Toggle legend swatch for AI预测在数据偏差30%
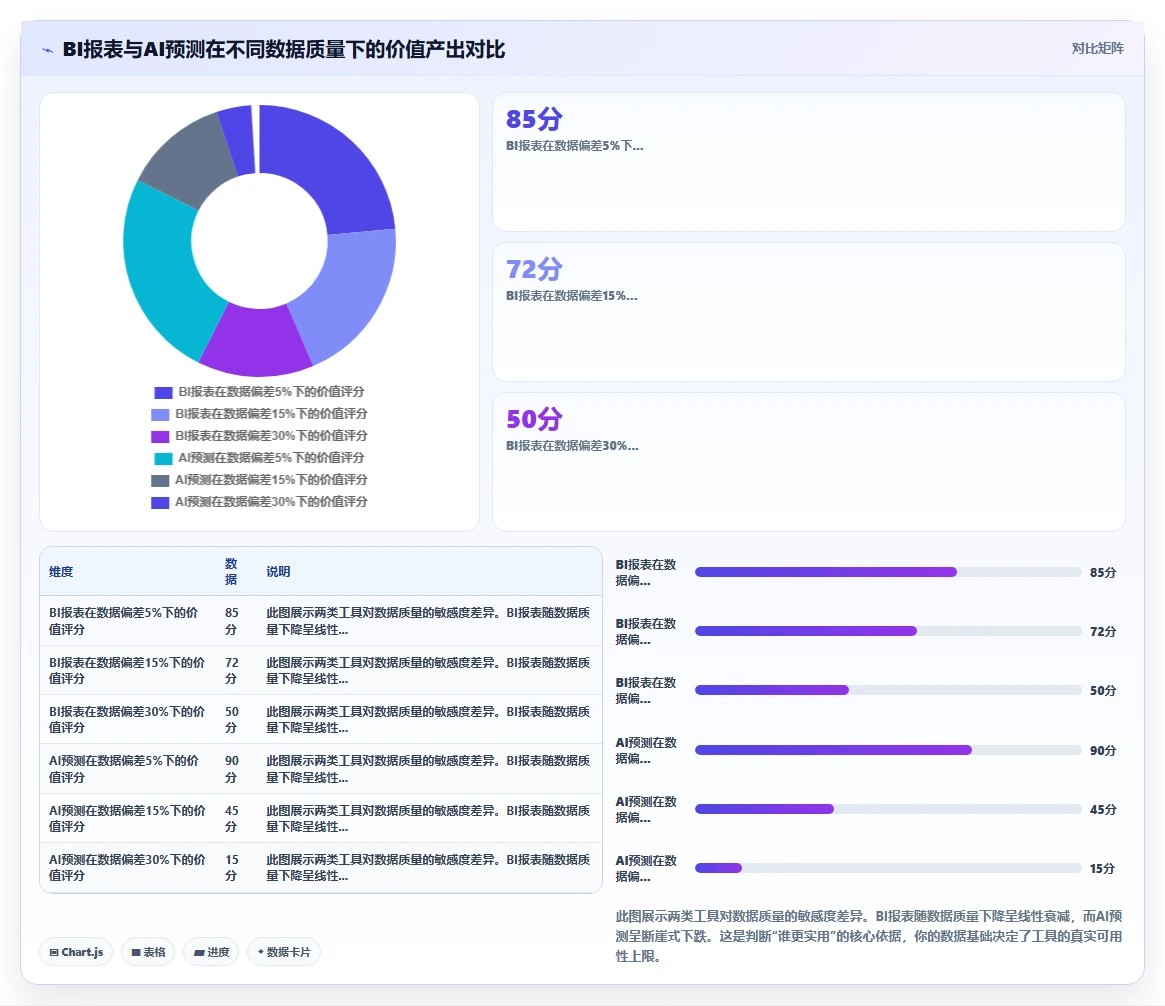Viewport: 1165px width, 1006px height. 160,503
